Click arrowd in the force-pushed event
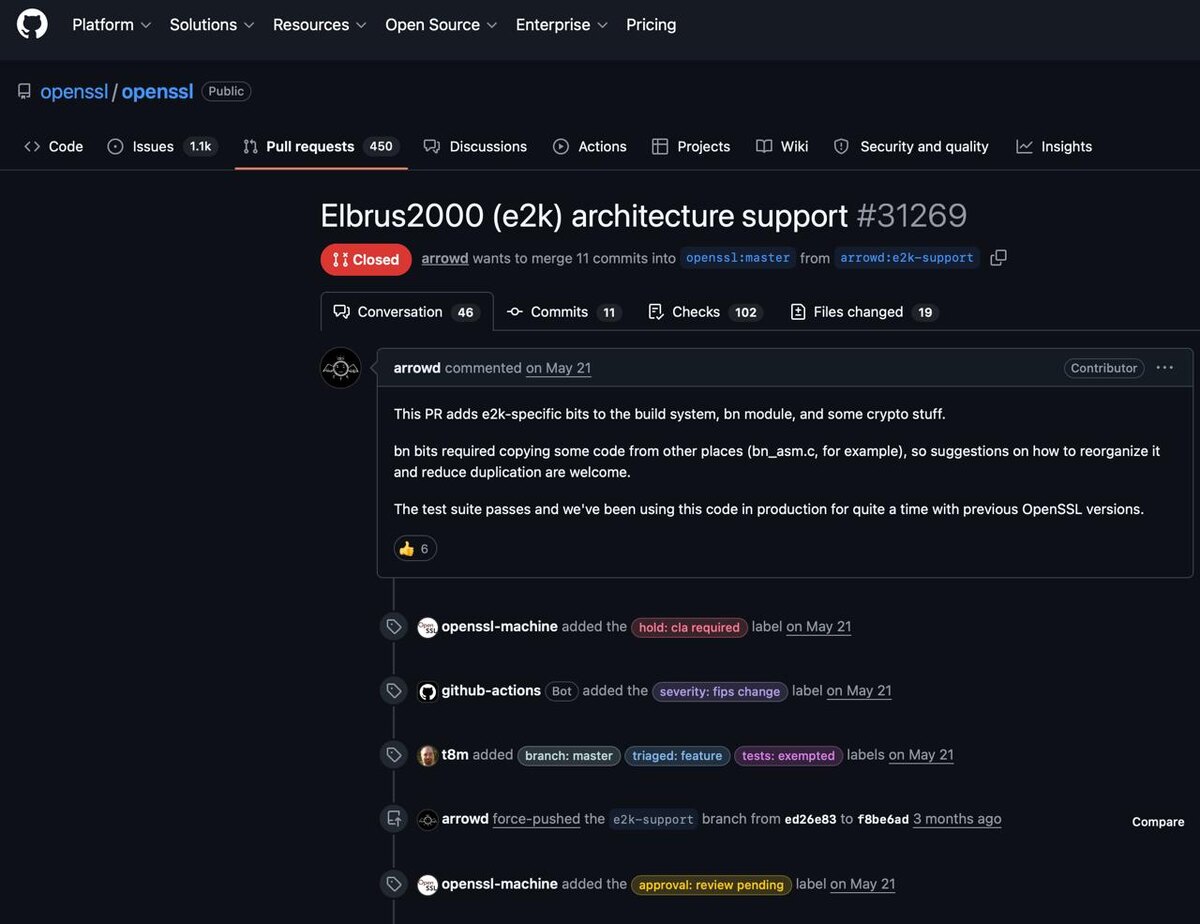The height and width of the screenshot is (924, 1200). 465,819
